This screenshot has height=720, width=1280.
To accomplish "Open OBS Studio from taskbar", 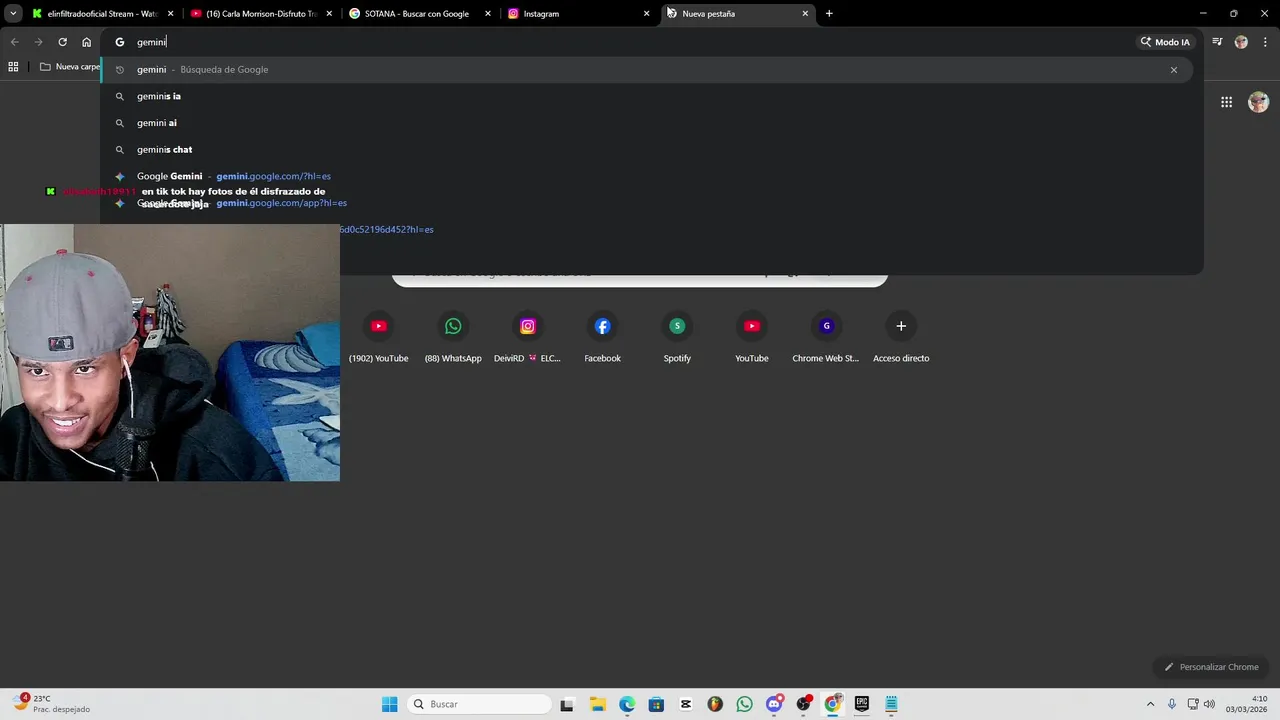I will coord(803,704).
